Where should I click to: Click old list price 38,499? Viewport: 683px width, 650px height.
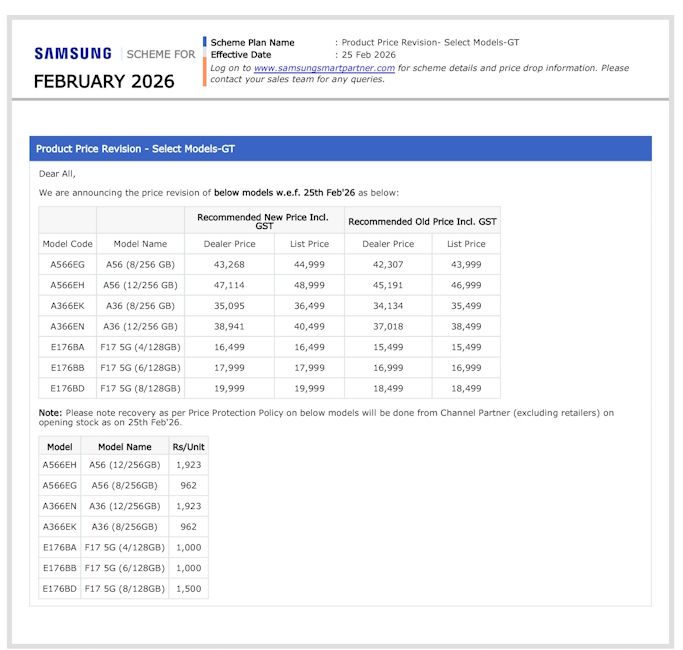[x=466, y=326]
